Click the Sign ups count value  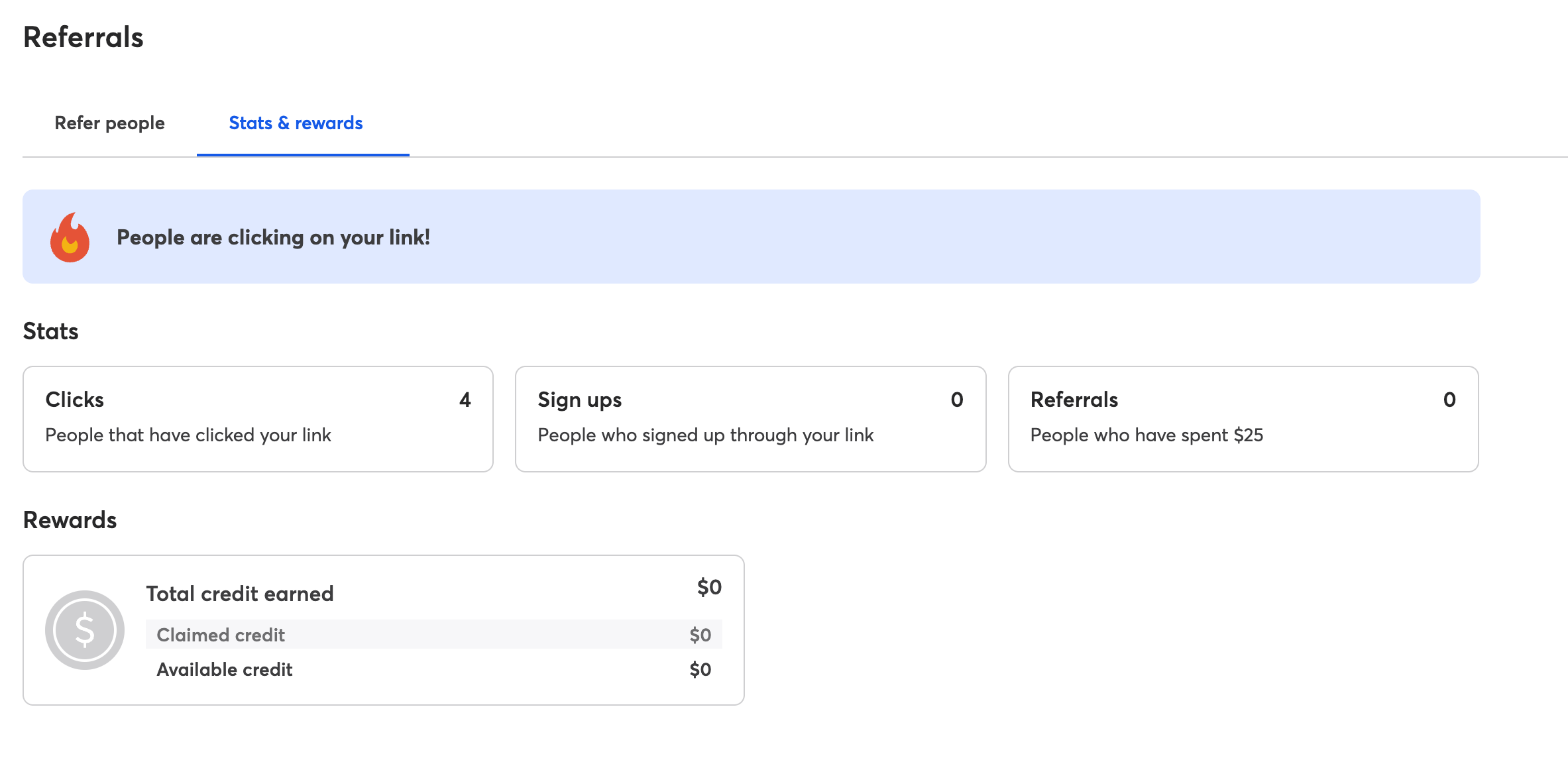pyautogui.click(x=956, y=400)
